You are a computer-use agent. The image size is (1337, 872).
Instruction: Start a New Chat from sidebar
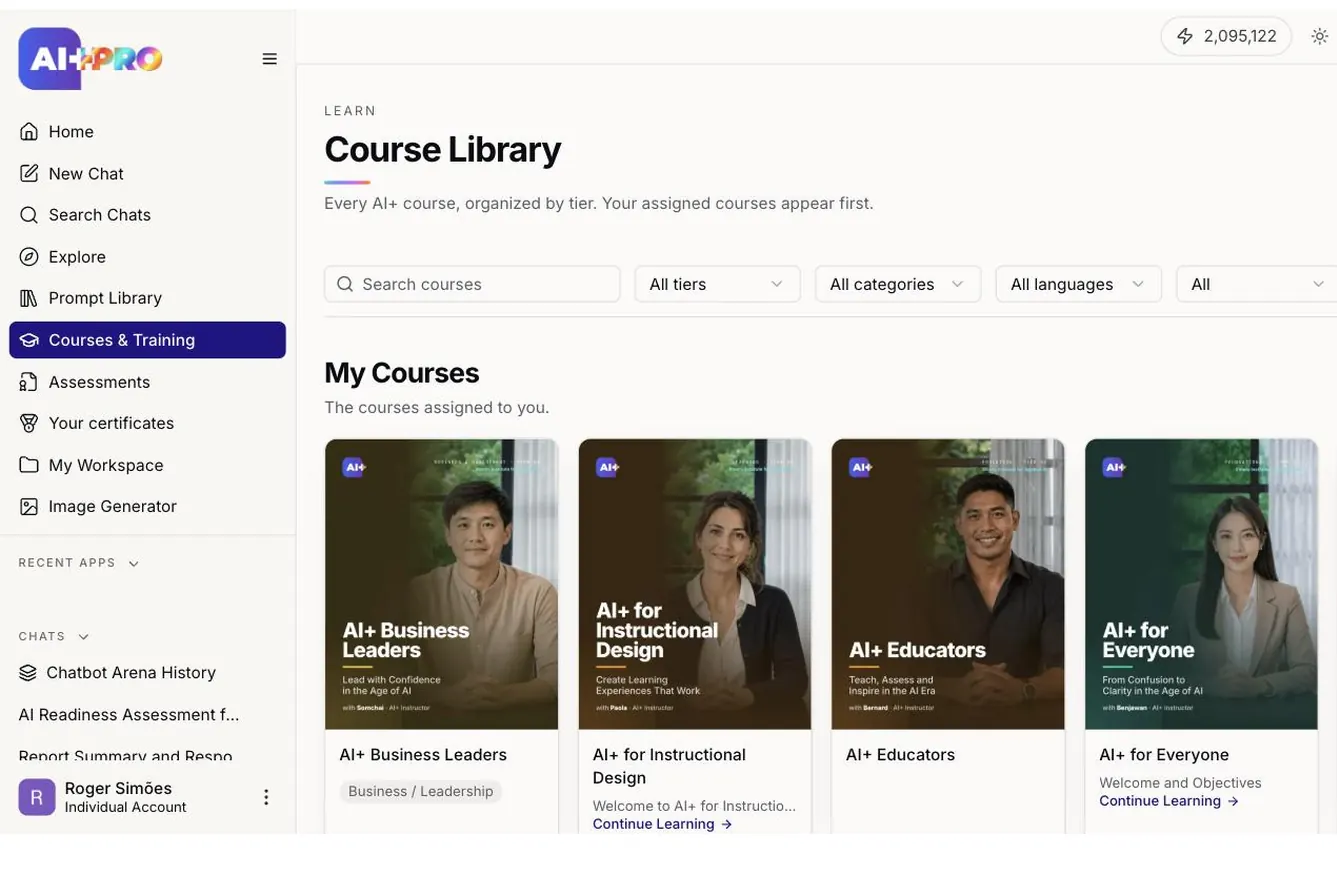(x=147, y=174)
